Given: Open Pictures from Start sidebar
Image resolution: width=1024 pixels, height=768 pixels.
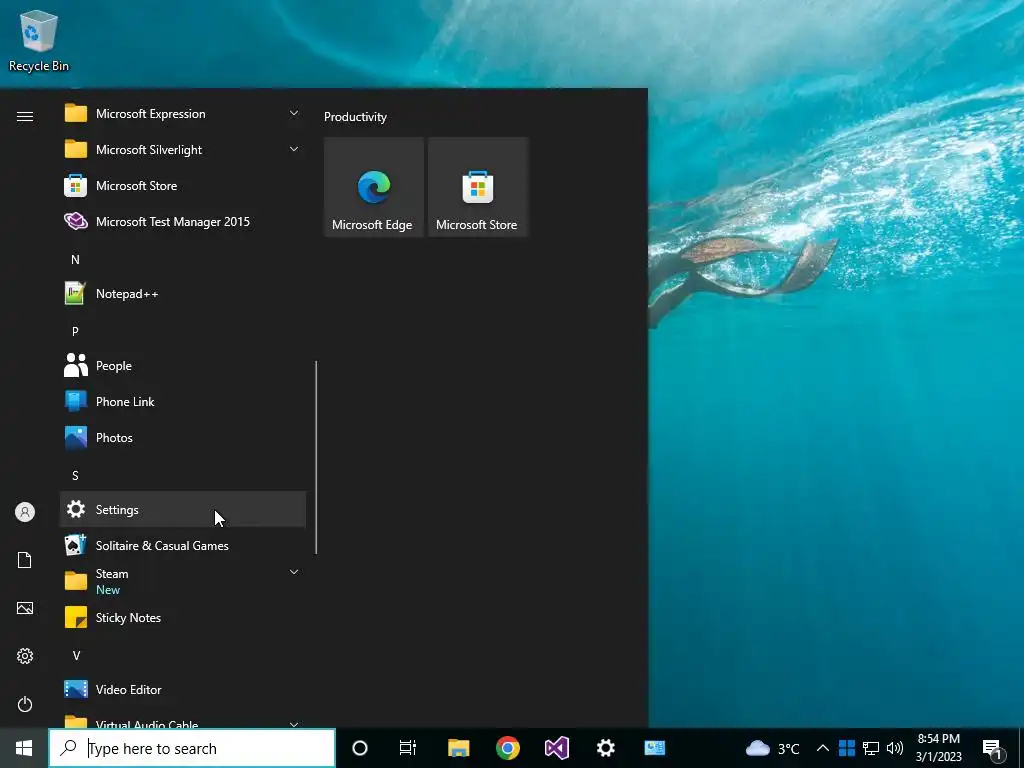Looking at the screenshot, I should click(x=25, y=608).
